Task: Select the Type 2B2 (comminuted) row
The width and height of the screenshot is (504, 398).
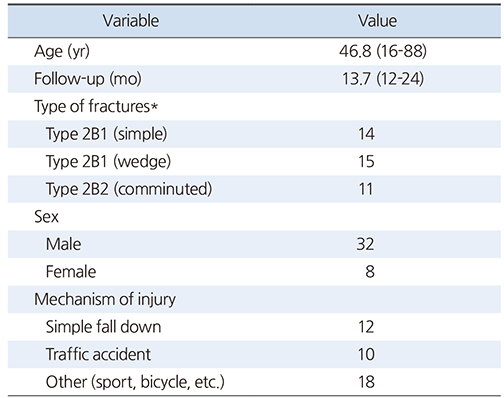Action: pyautogui.click(x=254, y=189)
